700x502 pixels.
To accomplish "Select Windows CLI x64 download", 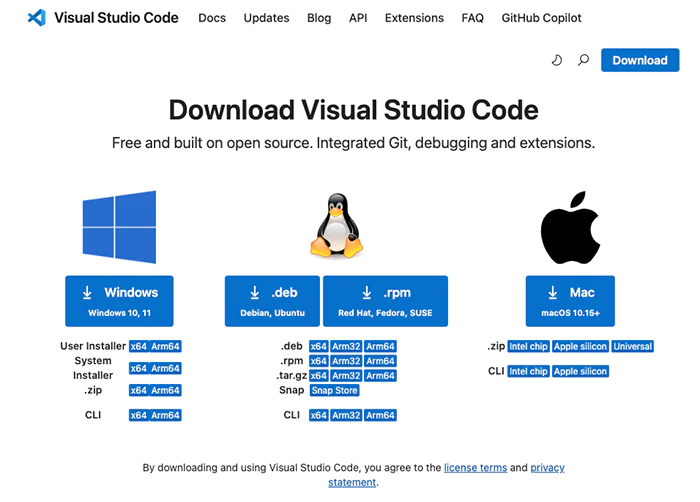I will click(138, 415).
